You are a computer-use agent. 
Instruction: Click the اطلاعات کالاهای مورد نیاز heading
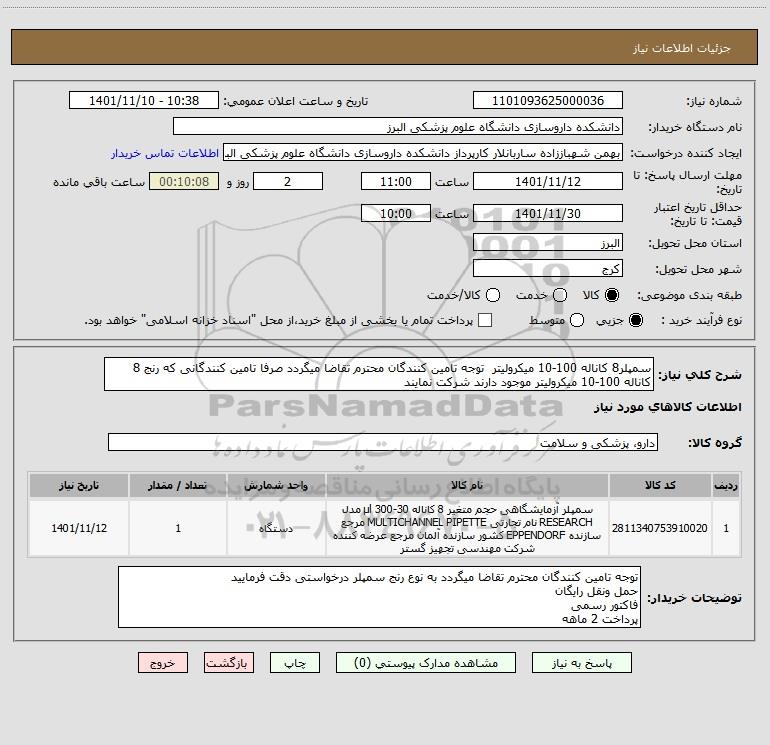pyautogui.click(x=668, y=407)
